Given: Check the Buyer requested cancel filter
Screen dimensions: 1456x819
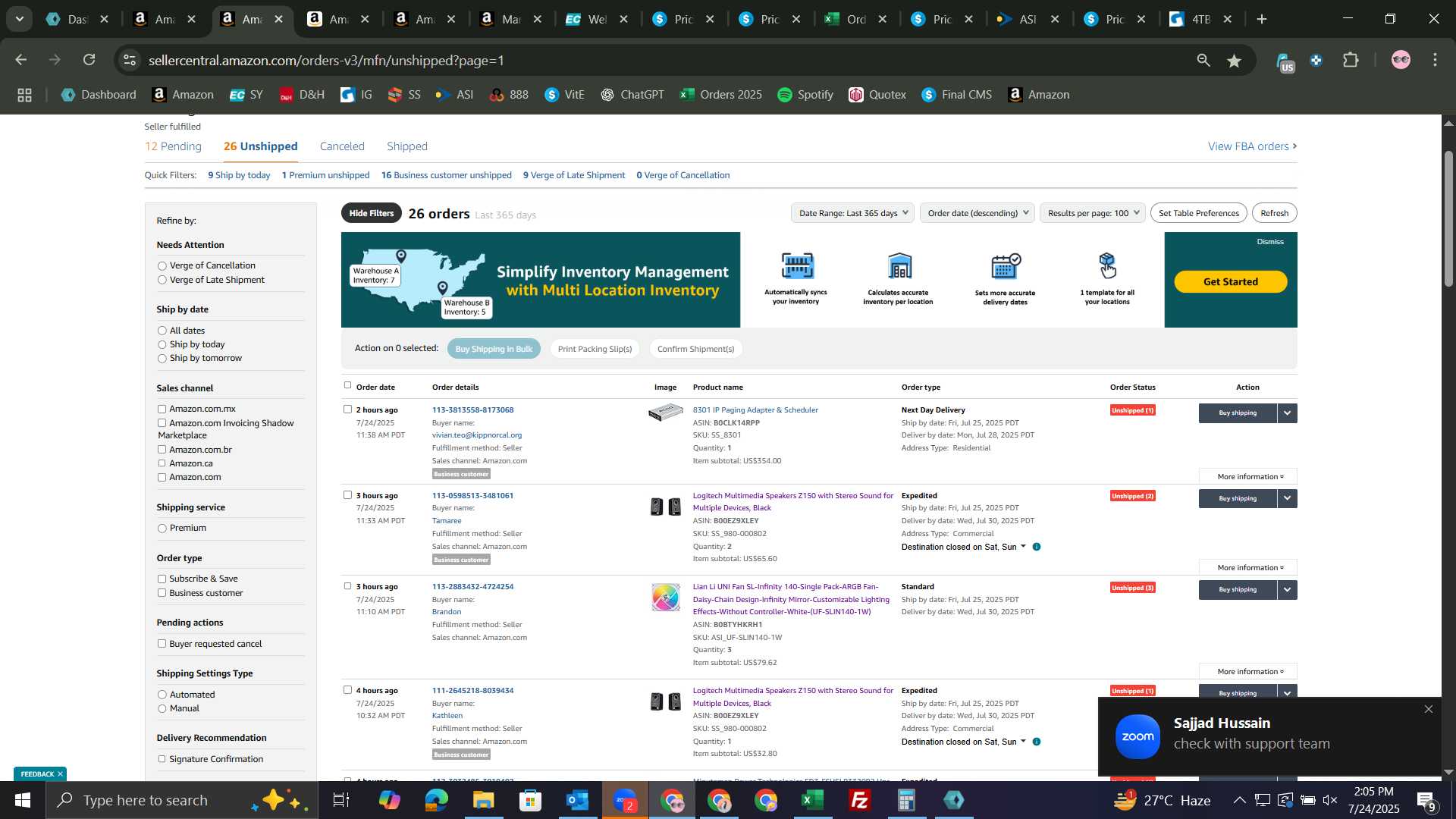Looking at the screenshot, I should coord(162,644).
